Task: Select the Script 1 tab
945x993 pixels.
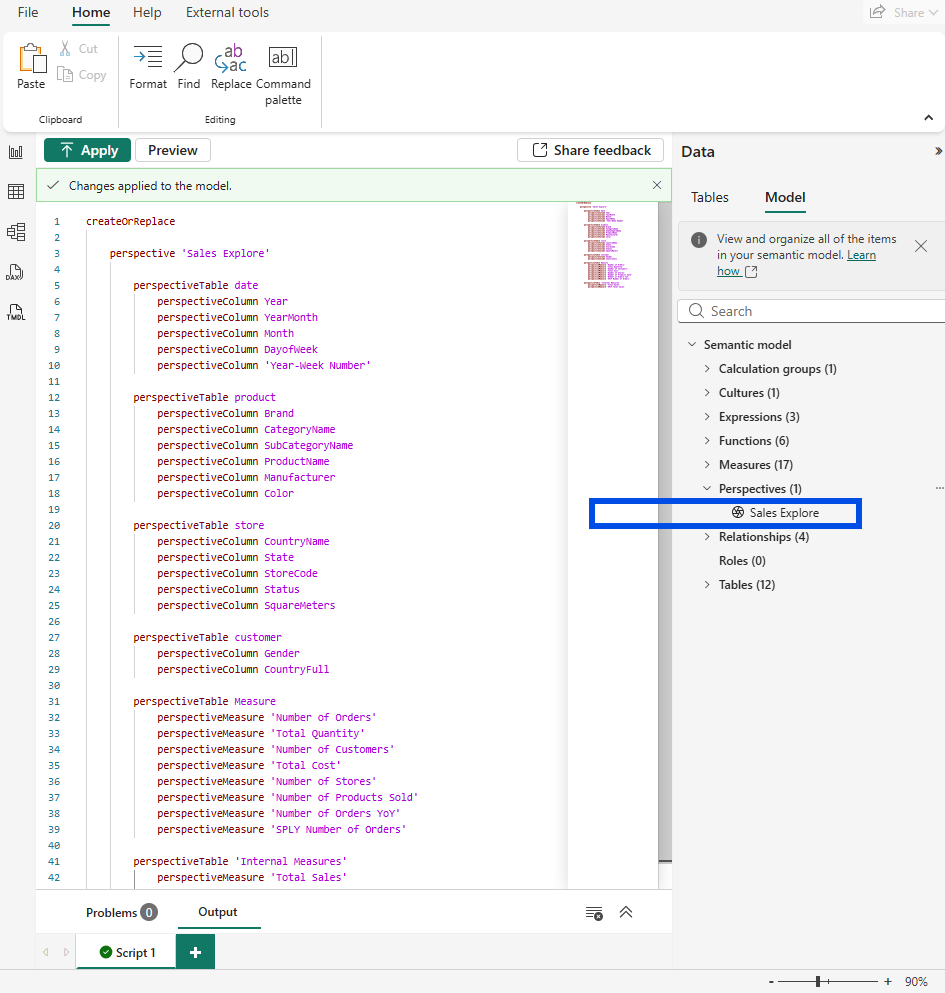Action: [127, 952]
